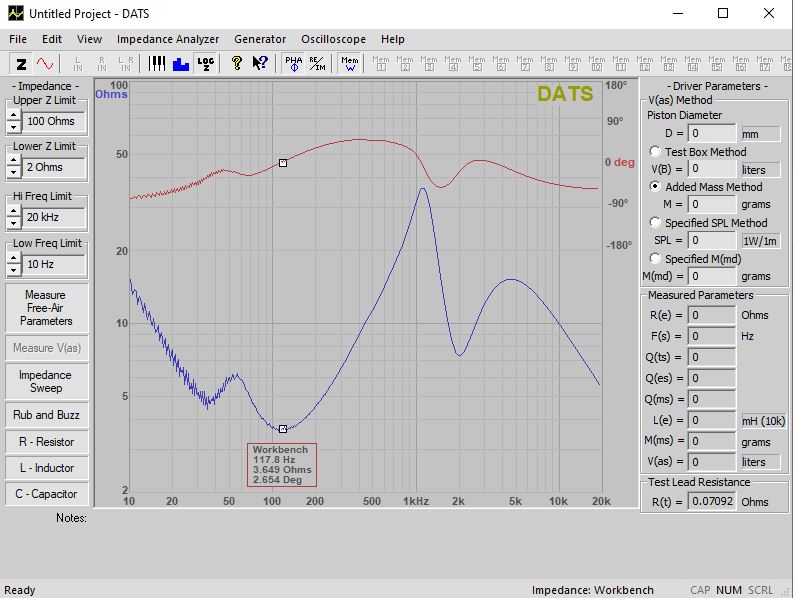Click the R IN right input icon
The width and height of the screenshot is (793, 598).
pos(102,64)
